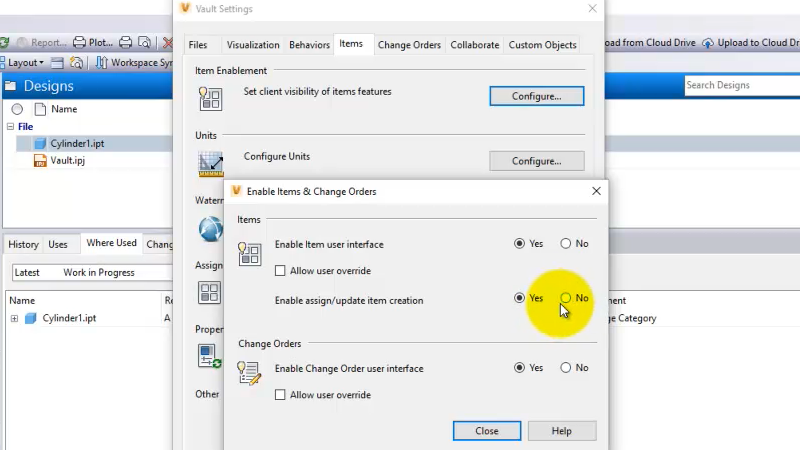Click the Print icon in the toolbar
Image resolution: width=800 pixels, height=450 pixels.
tap(126, 42)
